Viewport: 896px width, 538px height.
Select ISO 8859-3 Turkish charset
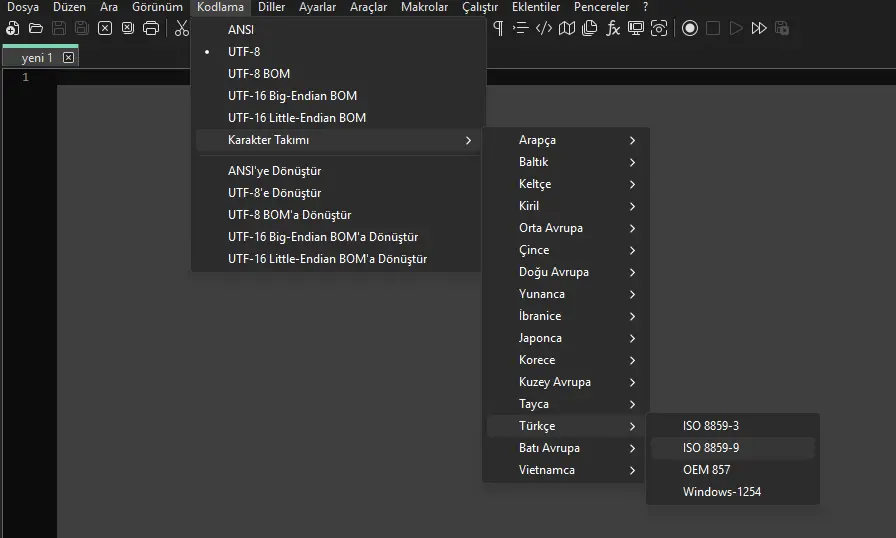point(733,426)
